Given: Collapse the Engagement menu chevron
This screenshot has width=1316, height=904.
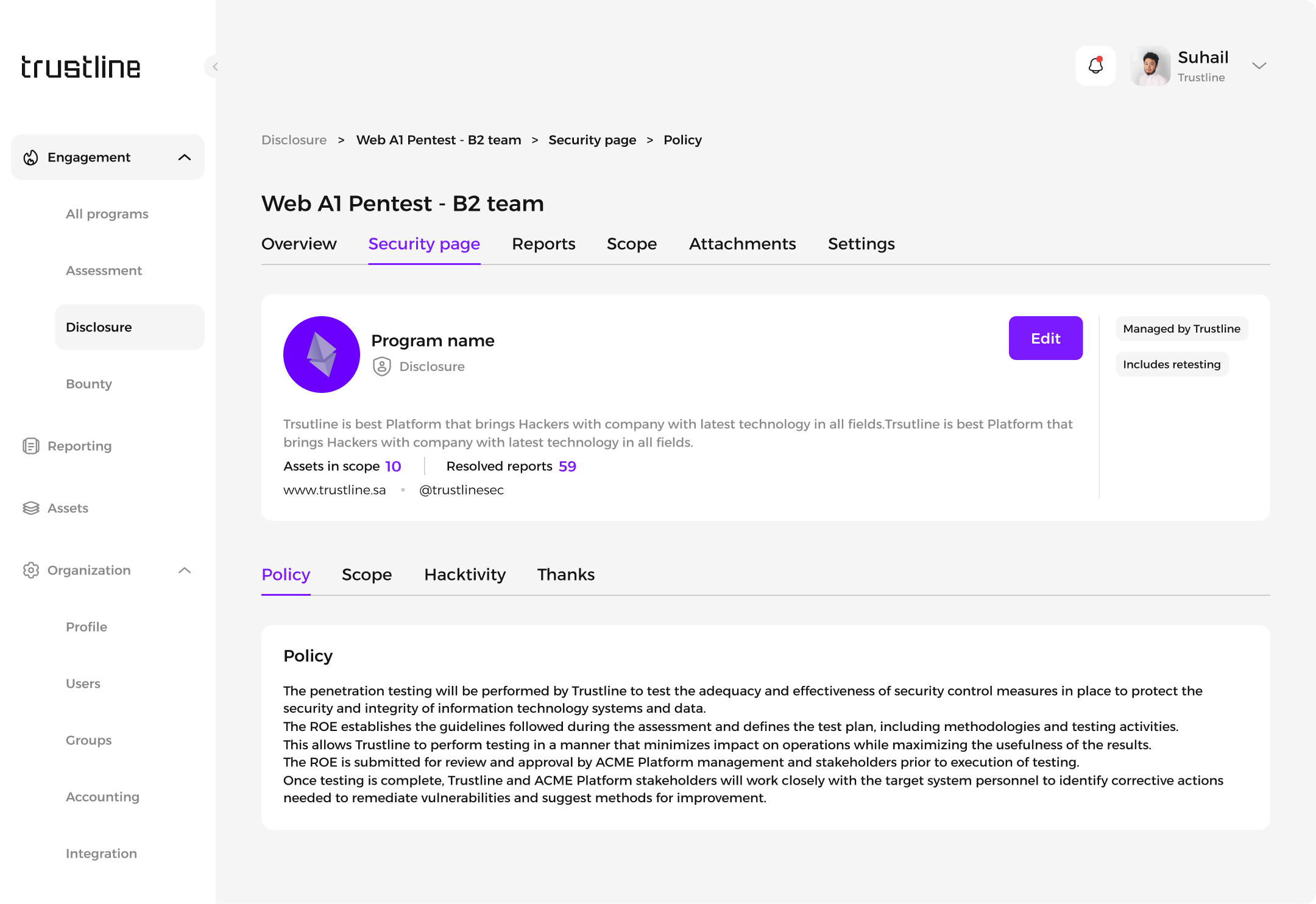Looking at the screenshot, I should coord(185,158).
